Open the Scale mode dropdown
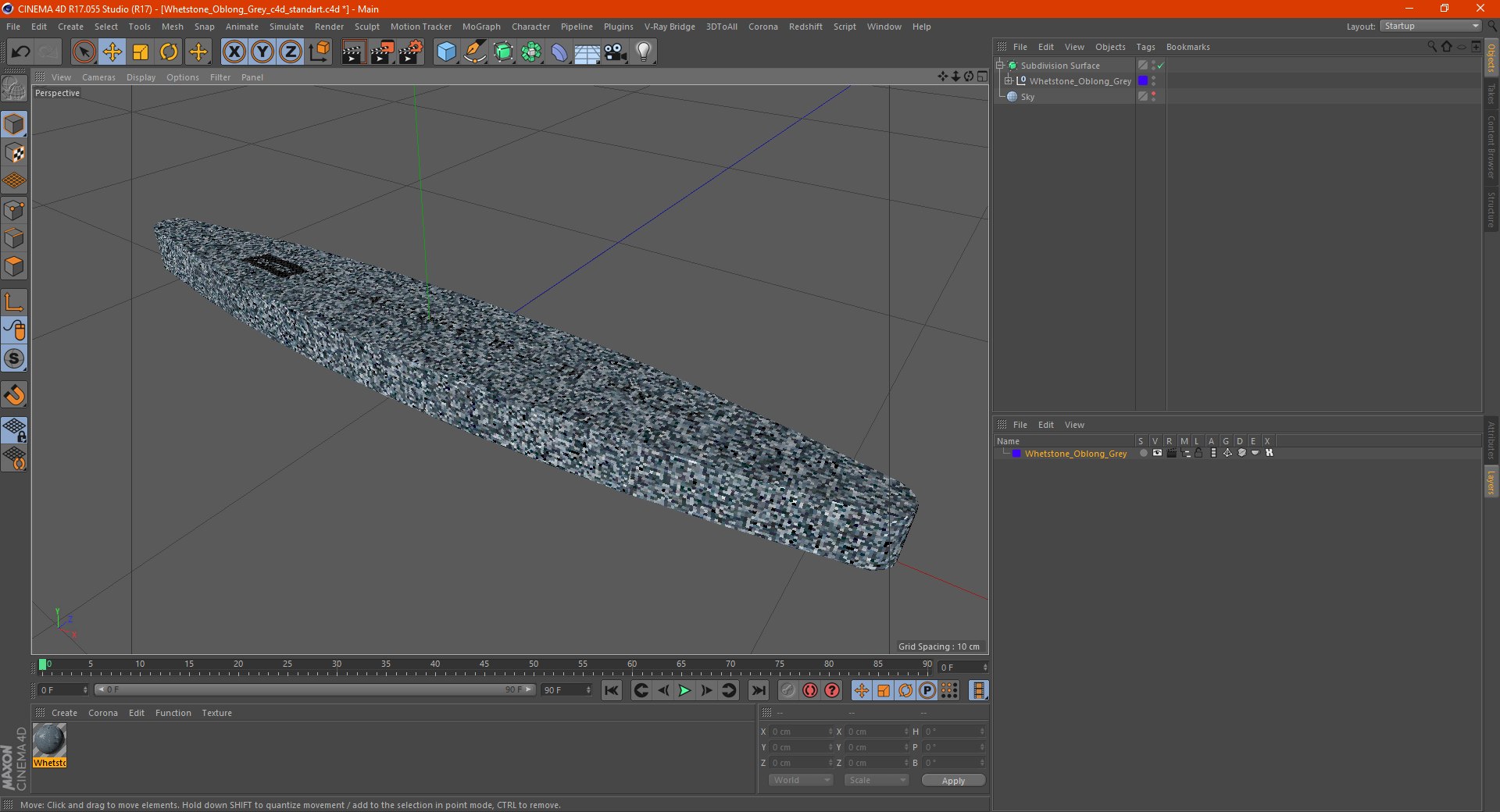The height and width of the screenshot is (812, 1500). pyautogui.click(x=876, y=780)
